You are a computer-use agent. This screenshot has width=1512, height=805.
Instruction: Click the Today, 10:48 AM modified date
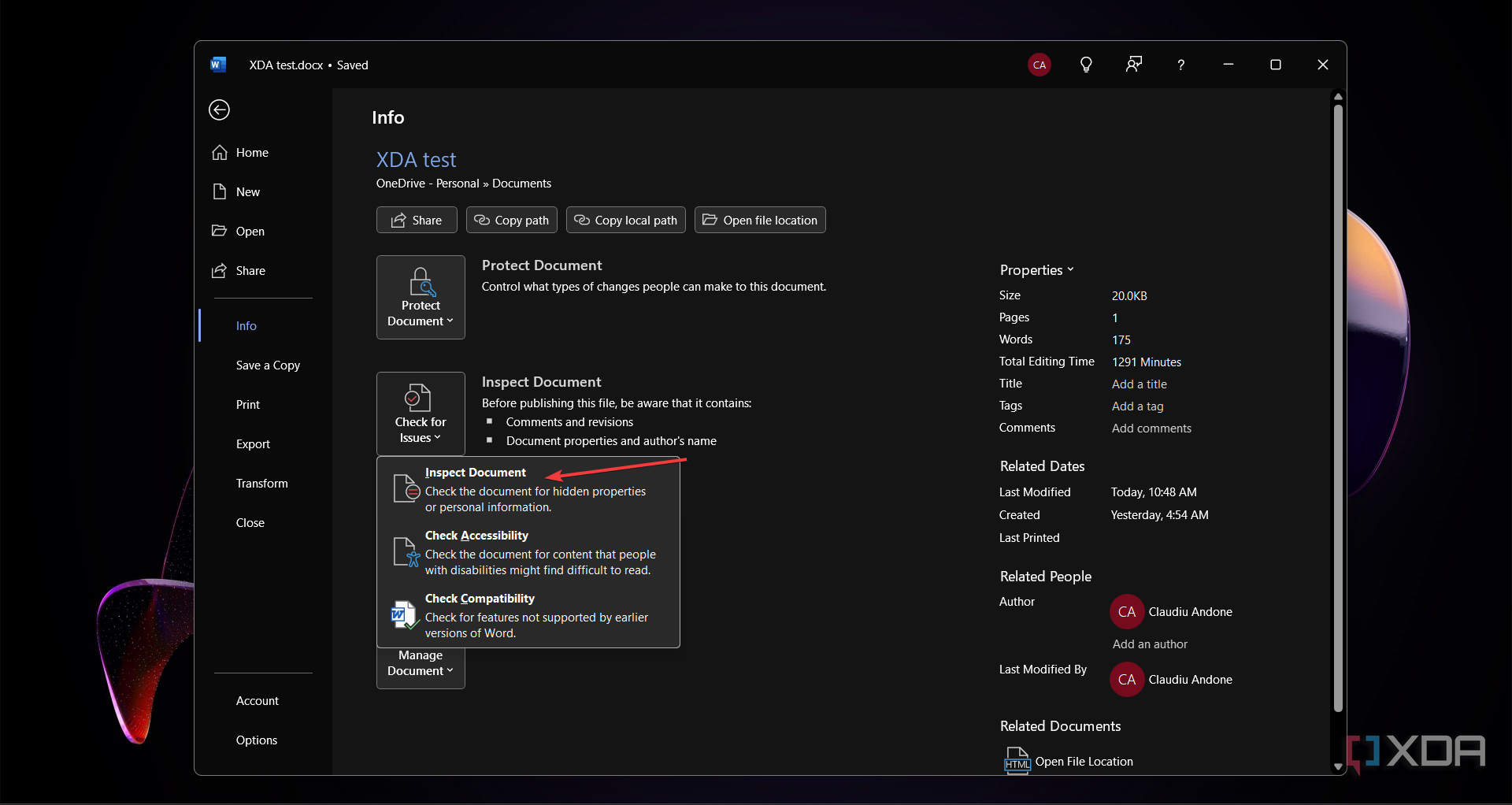pos(1154,492)
